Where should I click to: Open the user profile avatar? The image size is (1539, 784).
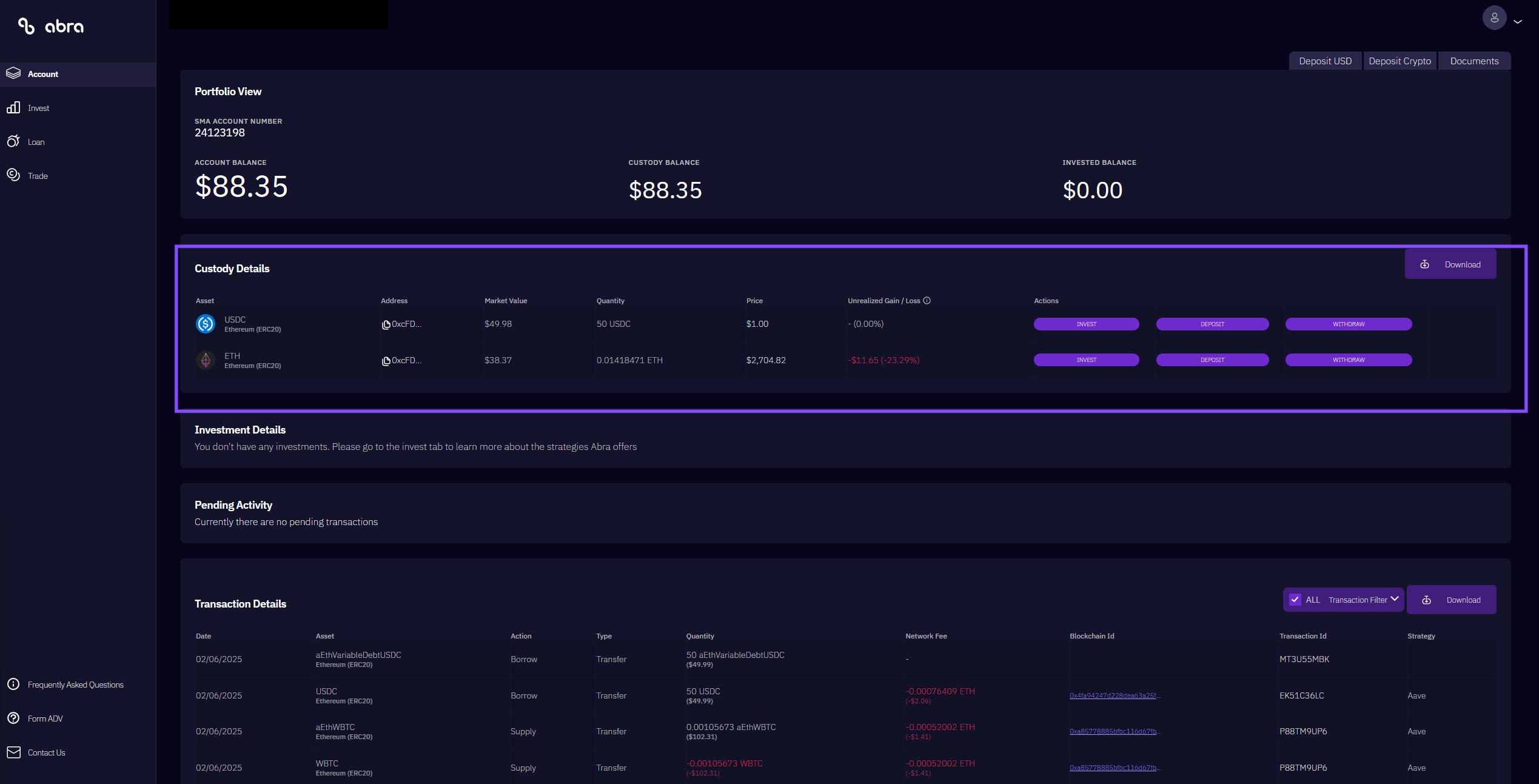1494,18
